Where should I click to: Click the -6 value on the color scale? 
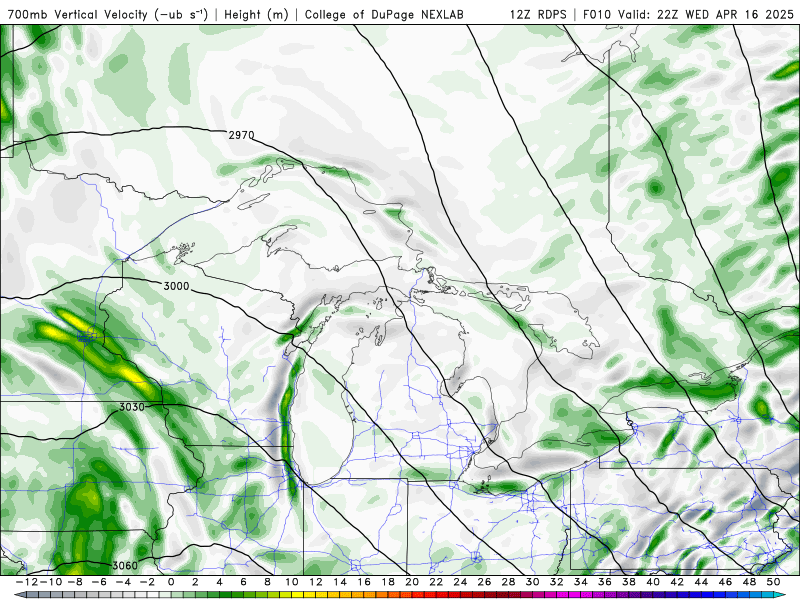97,582
